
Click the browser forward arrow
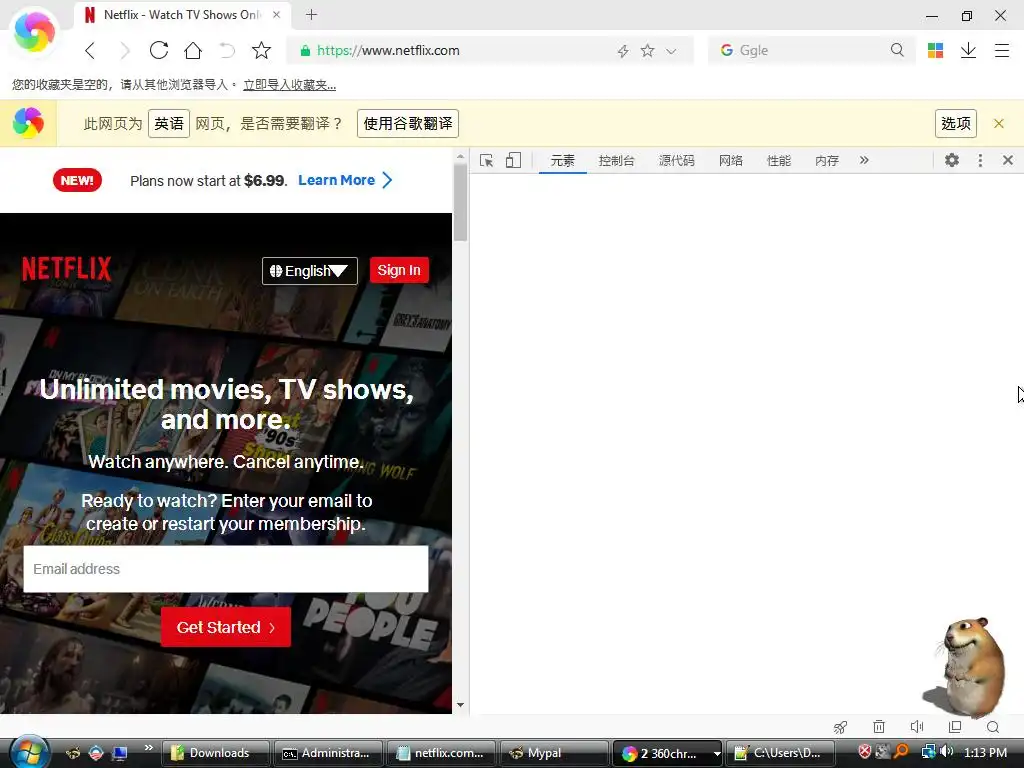tap(125, 50)
